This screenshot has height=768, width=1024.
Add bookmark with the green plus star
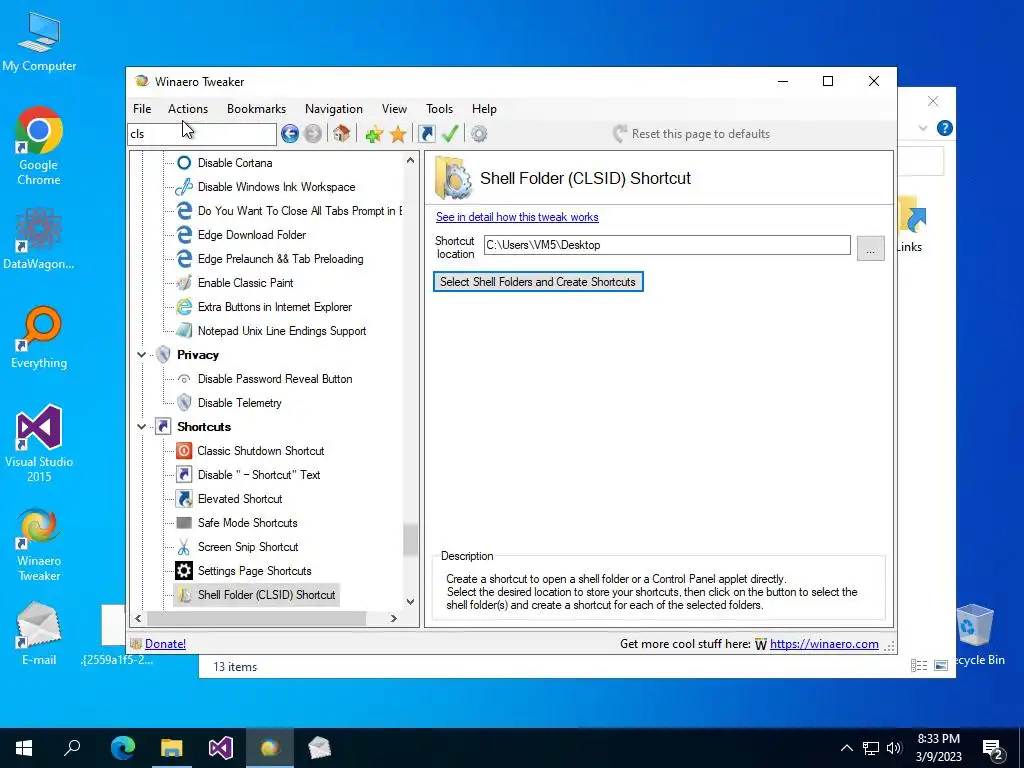[374, 135]
